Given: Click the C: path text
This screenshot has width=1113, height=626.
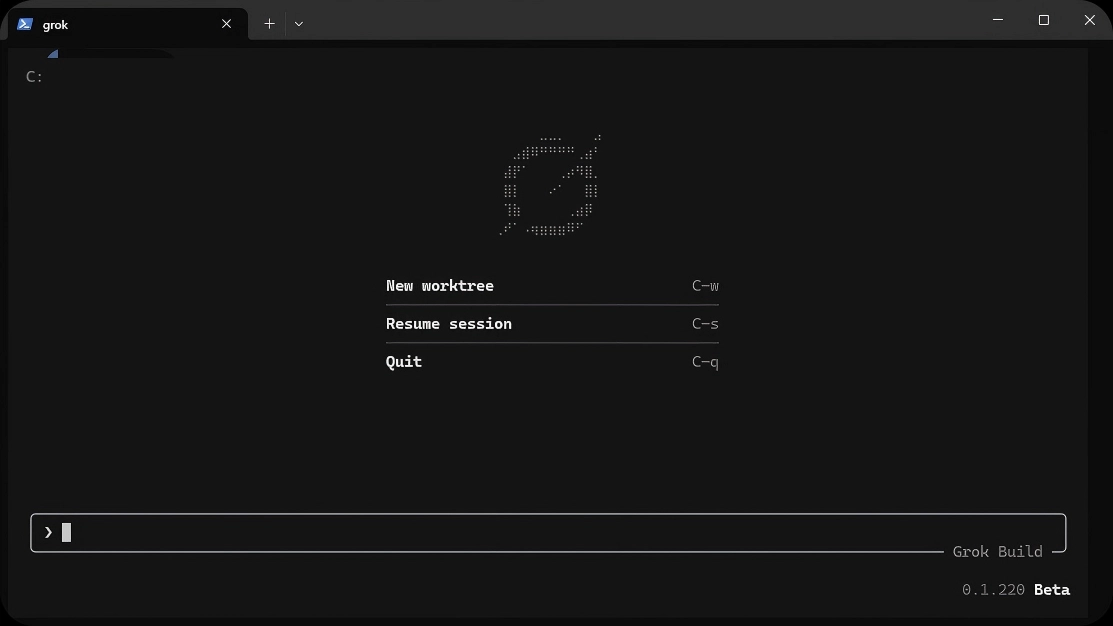Looking at the screenshot, I should [x=34, y=77].
